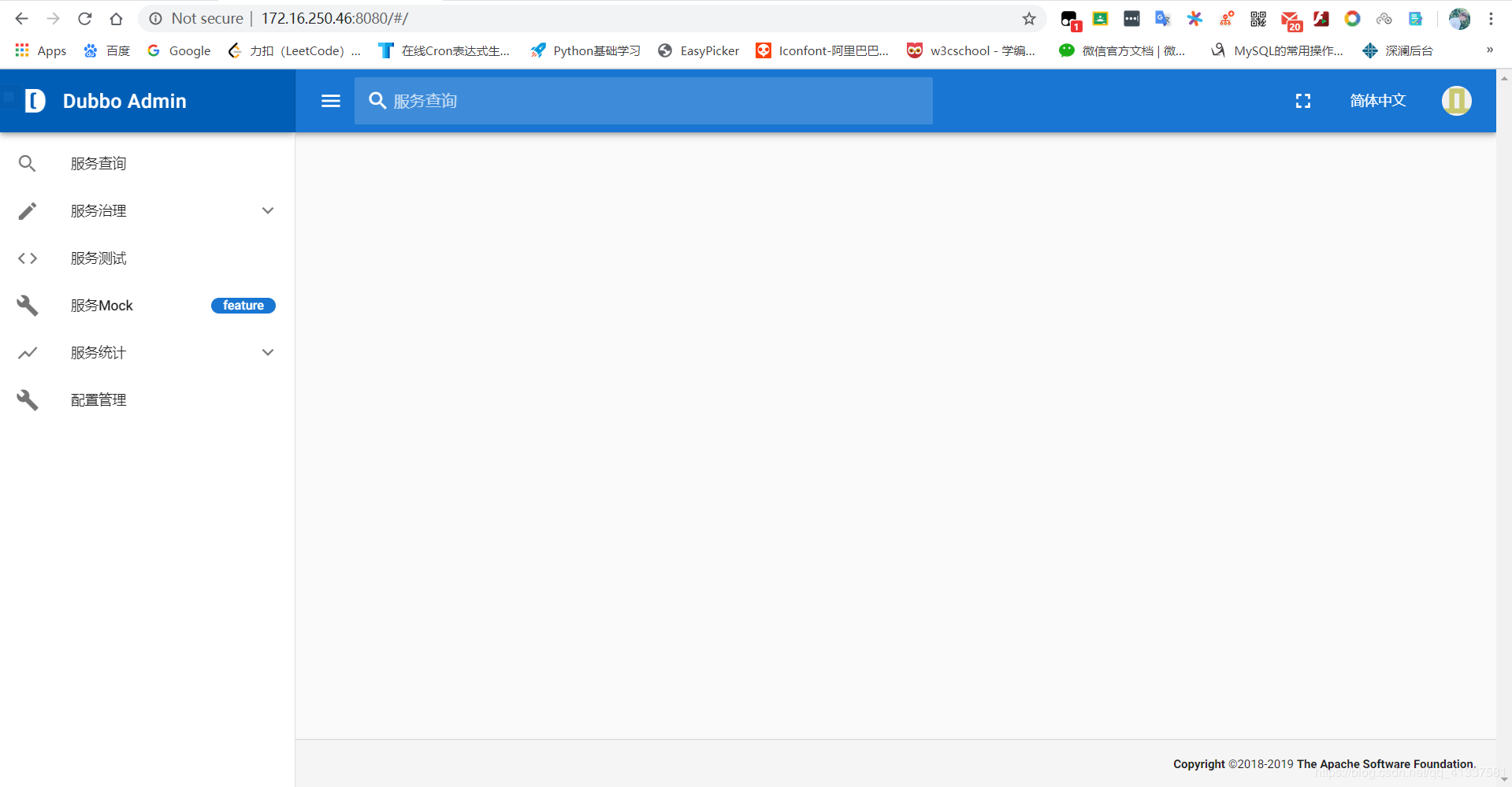Open the 深澜后台 bookmark

[1399, 50]
